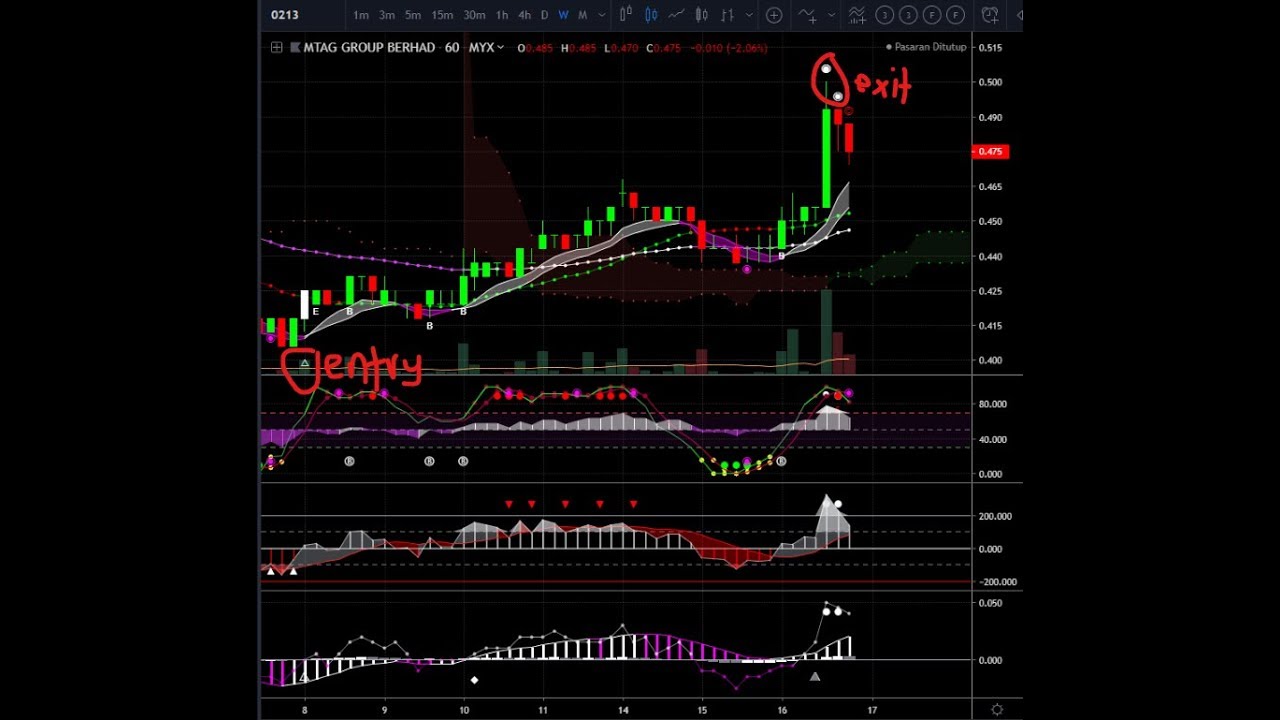This screenshot has height=720, width=1280.
Task: Open the MYX exchange dropdown
Action: 487,47
